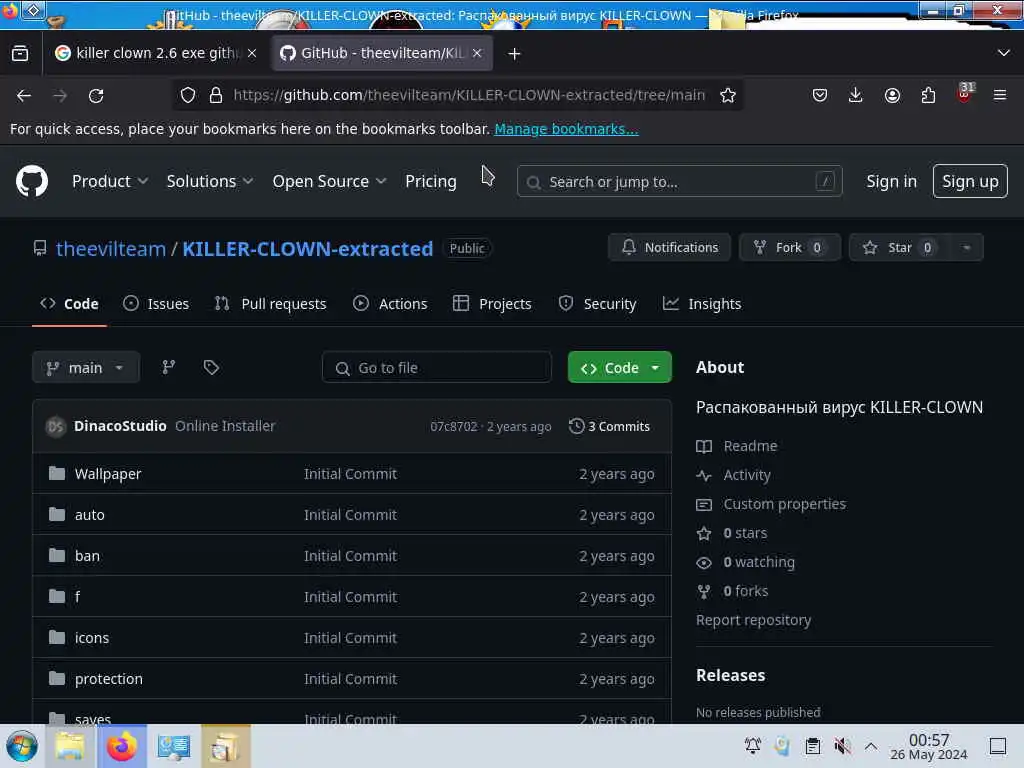Image resolution: width=1024 pixels, height=768 pixels.
Task: Click the Notifications button
Action: (669, 248)
